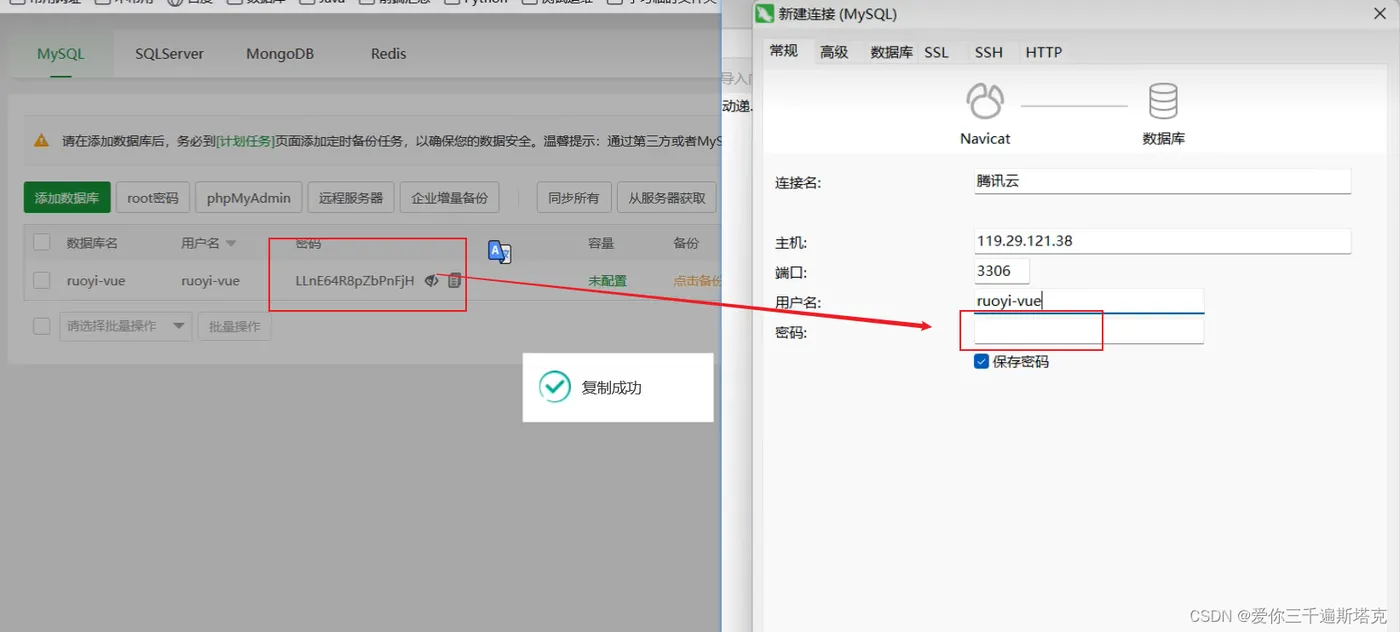Viewport: 1400px width, 632px height.
Task: Click the 数据库名 column header
Action: tap(92, 243)
